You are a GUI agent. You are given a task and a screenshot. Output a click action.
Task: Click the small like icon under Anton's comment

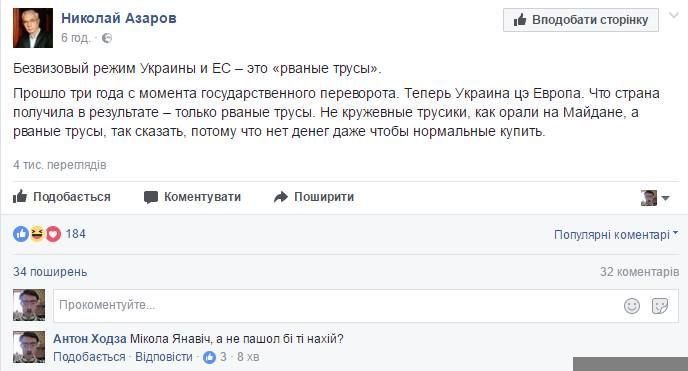coord(209,357)
